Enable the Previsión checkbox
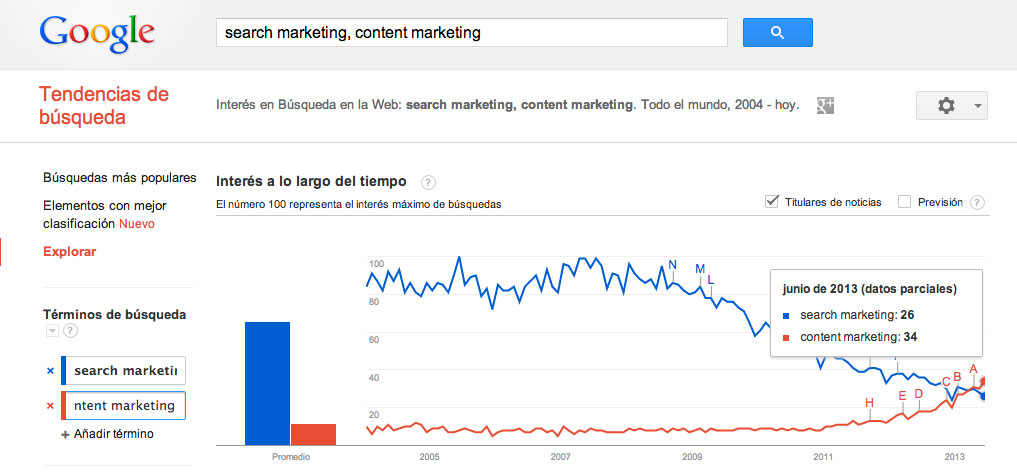The height and width of the screenshot is (473, 1017). tap(905, 202)
